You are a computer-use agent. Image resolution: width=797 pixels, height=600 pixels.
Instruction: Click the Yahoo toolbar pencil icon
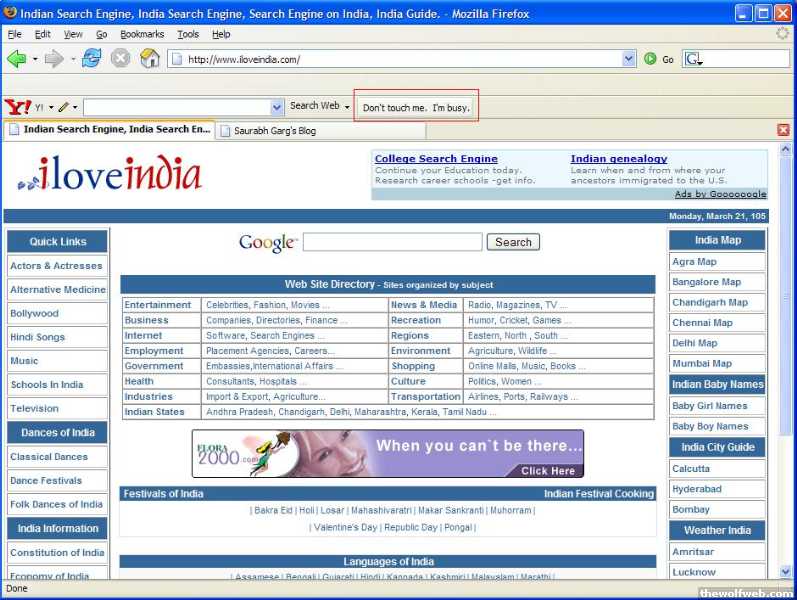64,107
